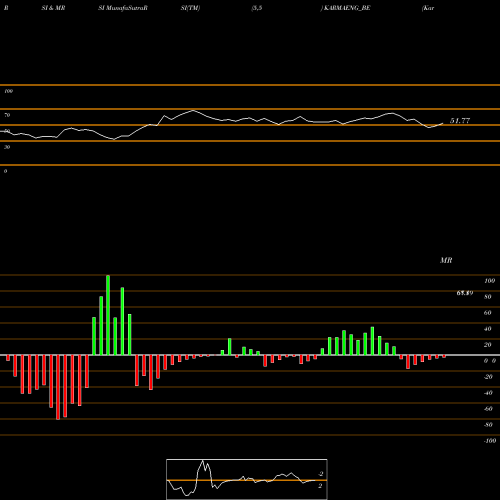The image size is (500, 500).
Task: Click the RSI 100 axis label
Action: [x=8, y=91]
